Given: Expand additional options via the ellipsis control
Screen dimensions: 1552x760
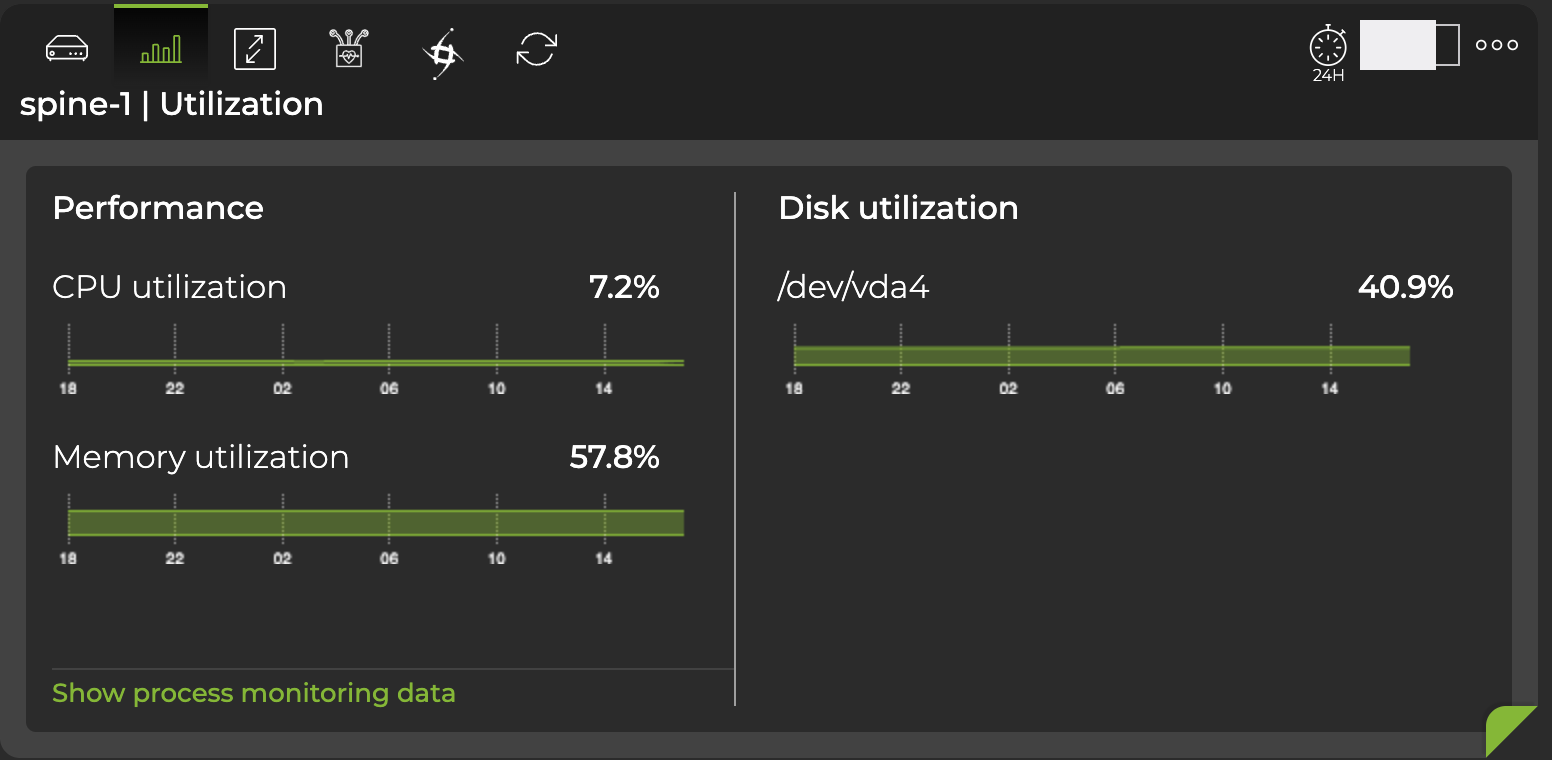Looking at the screenshot, I should (1497, 44).
